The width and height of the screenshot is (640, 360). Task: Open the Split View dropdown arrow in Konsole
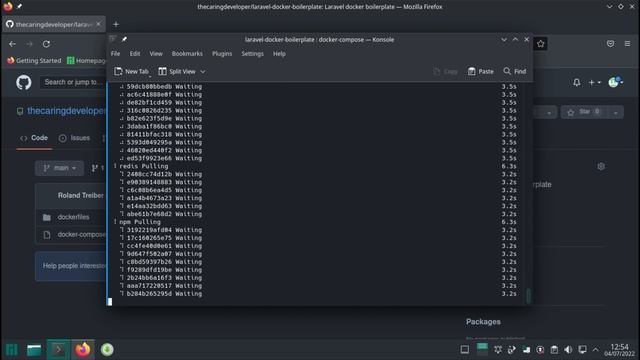coord(203,71)
